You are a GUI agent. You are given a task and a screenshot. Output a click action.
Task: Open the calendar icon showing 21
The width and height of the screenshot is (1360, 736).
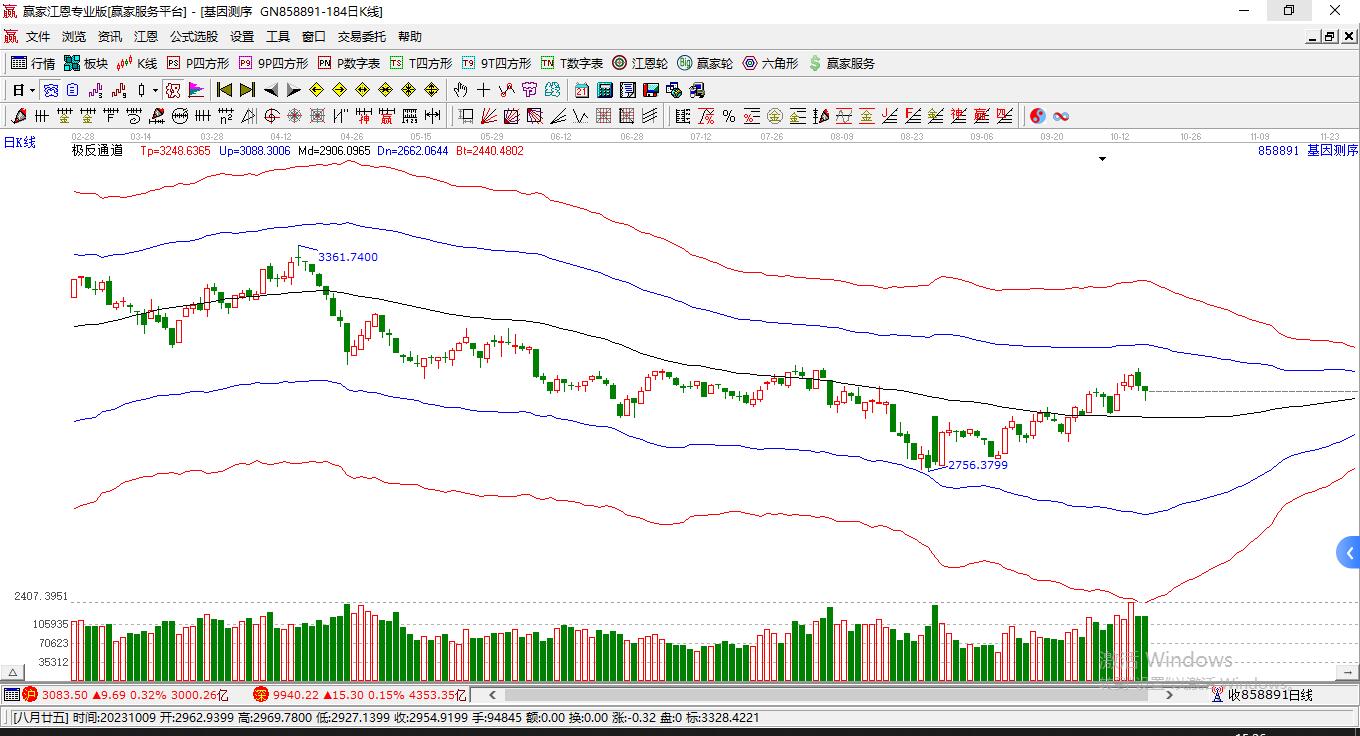coord(581,90)
